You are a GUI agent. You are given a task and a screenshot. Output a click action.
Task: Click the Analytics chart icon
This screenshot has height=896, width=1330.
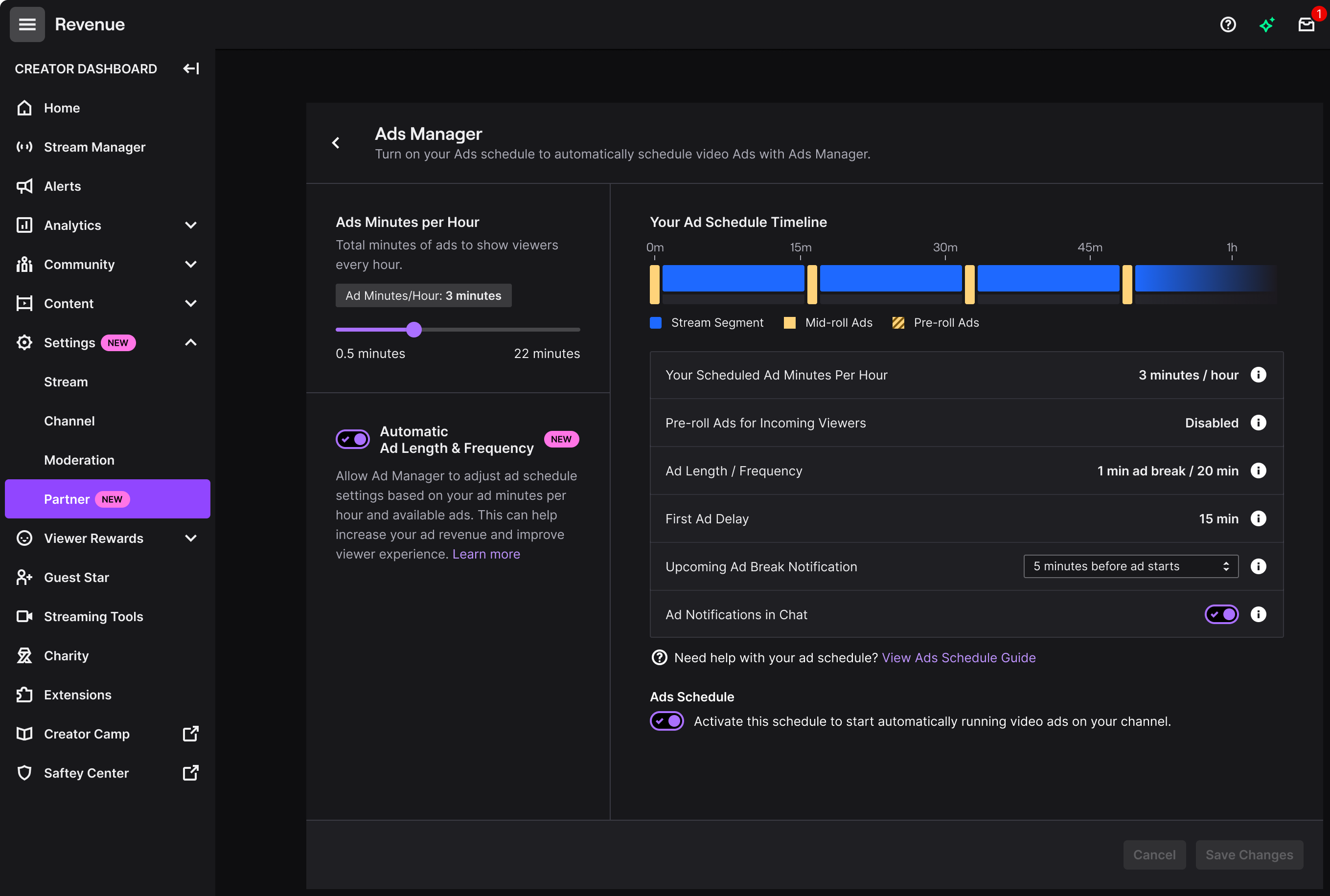(24, 225)
